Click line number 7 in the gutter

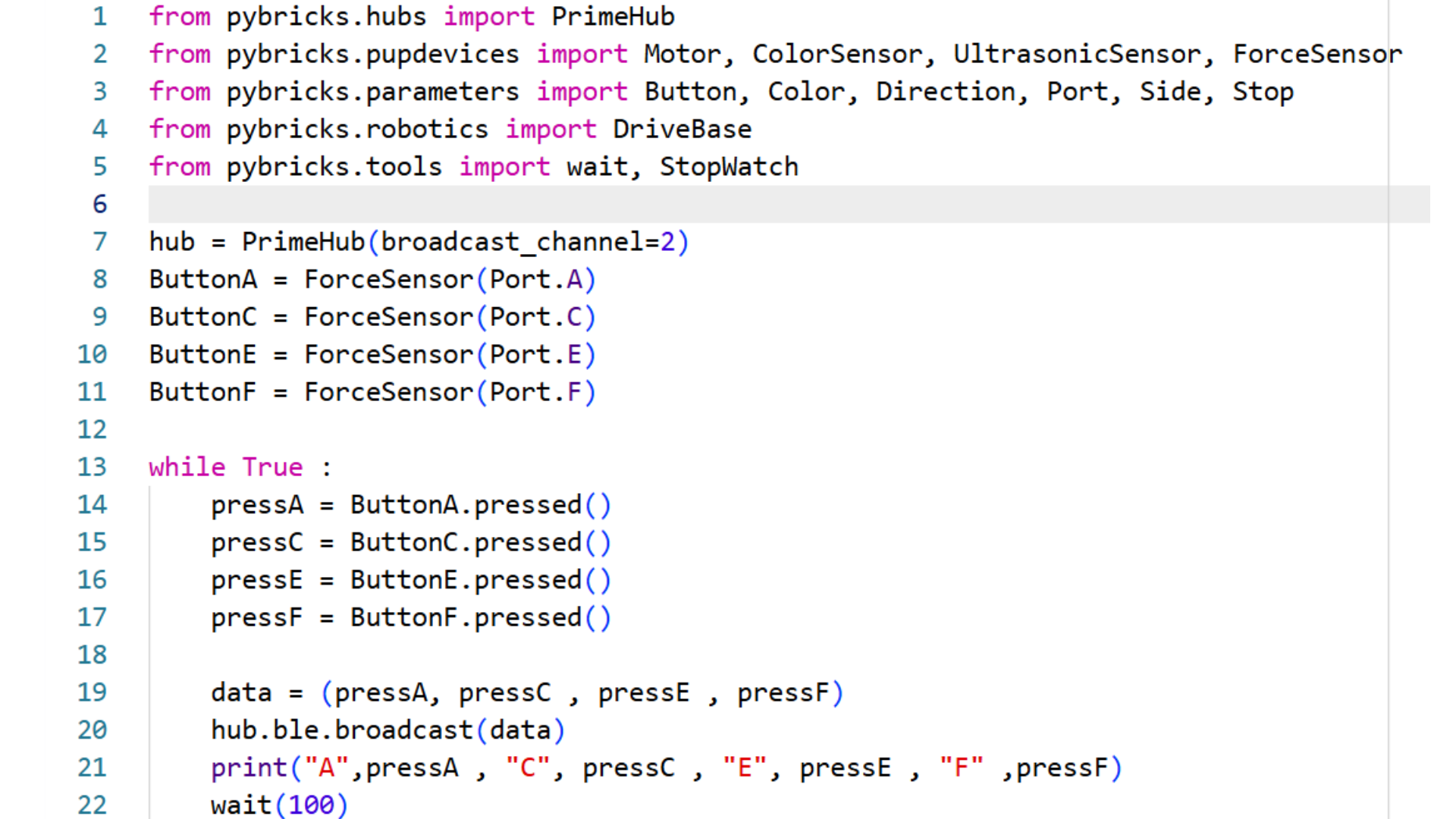(99, 242)
